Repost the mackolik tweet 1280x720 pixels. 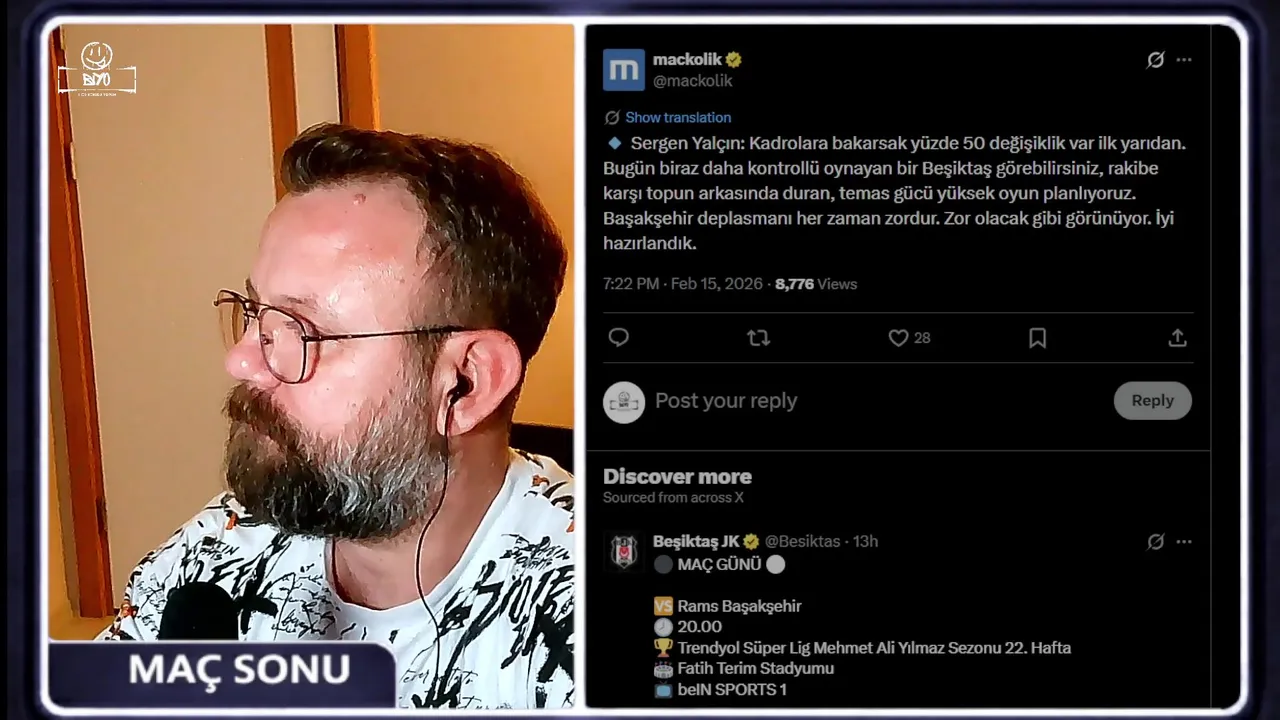pyautogui.click(x=759, y=338)
